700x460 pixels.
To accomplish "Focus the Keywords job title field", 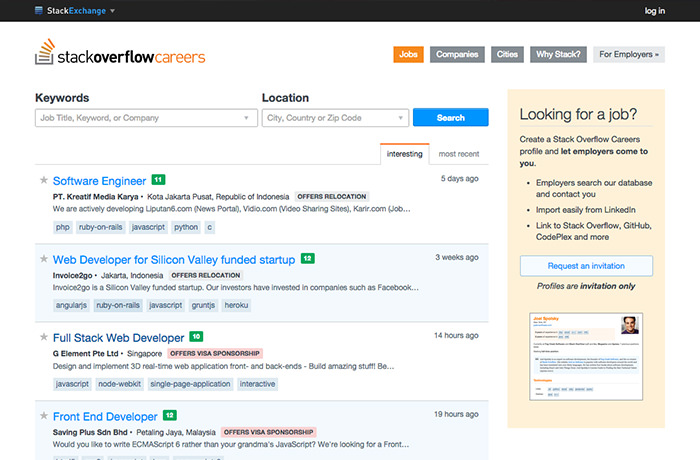I will point(146,118).
